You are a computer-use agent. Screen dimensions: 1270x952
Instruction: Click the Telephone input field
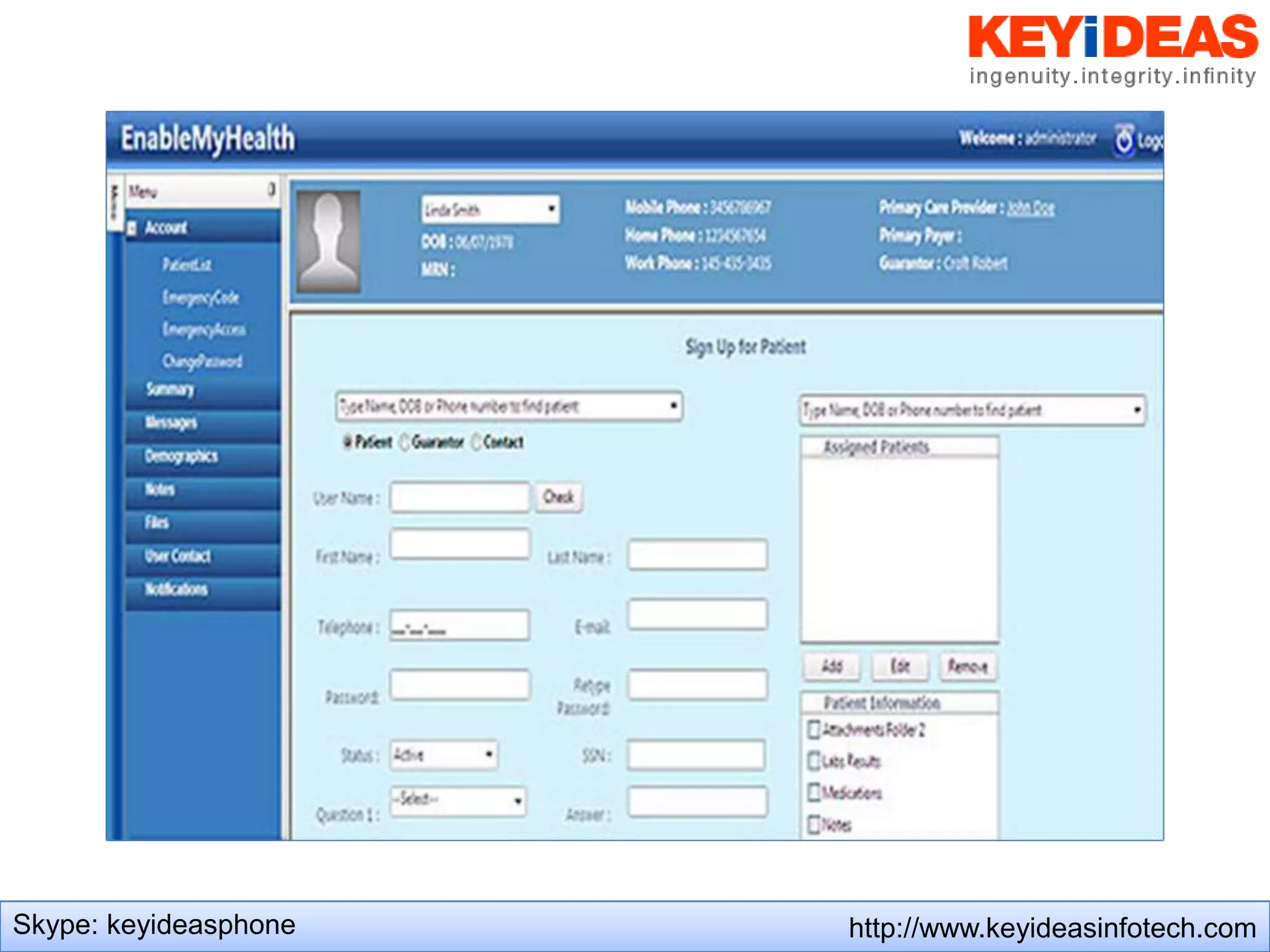(460, 625)
